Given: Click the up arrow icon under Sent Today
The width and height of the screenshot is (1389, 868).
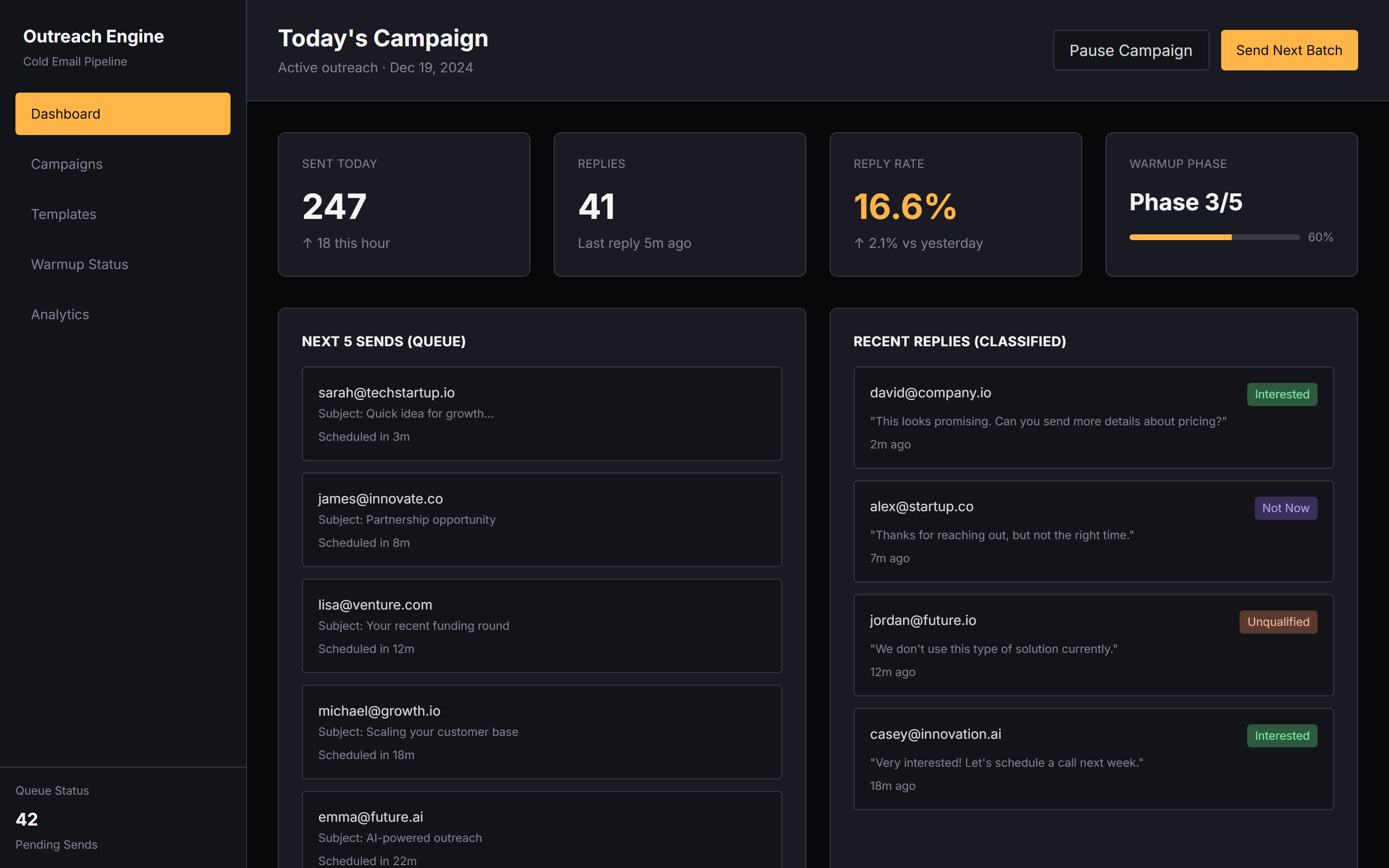Looking at the screenshot, I should coord(308,244).
